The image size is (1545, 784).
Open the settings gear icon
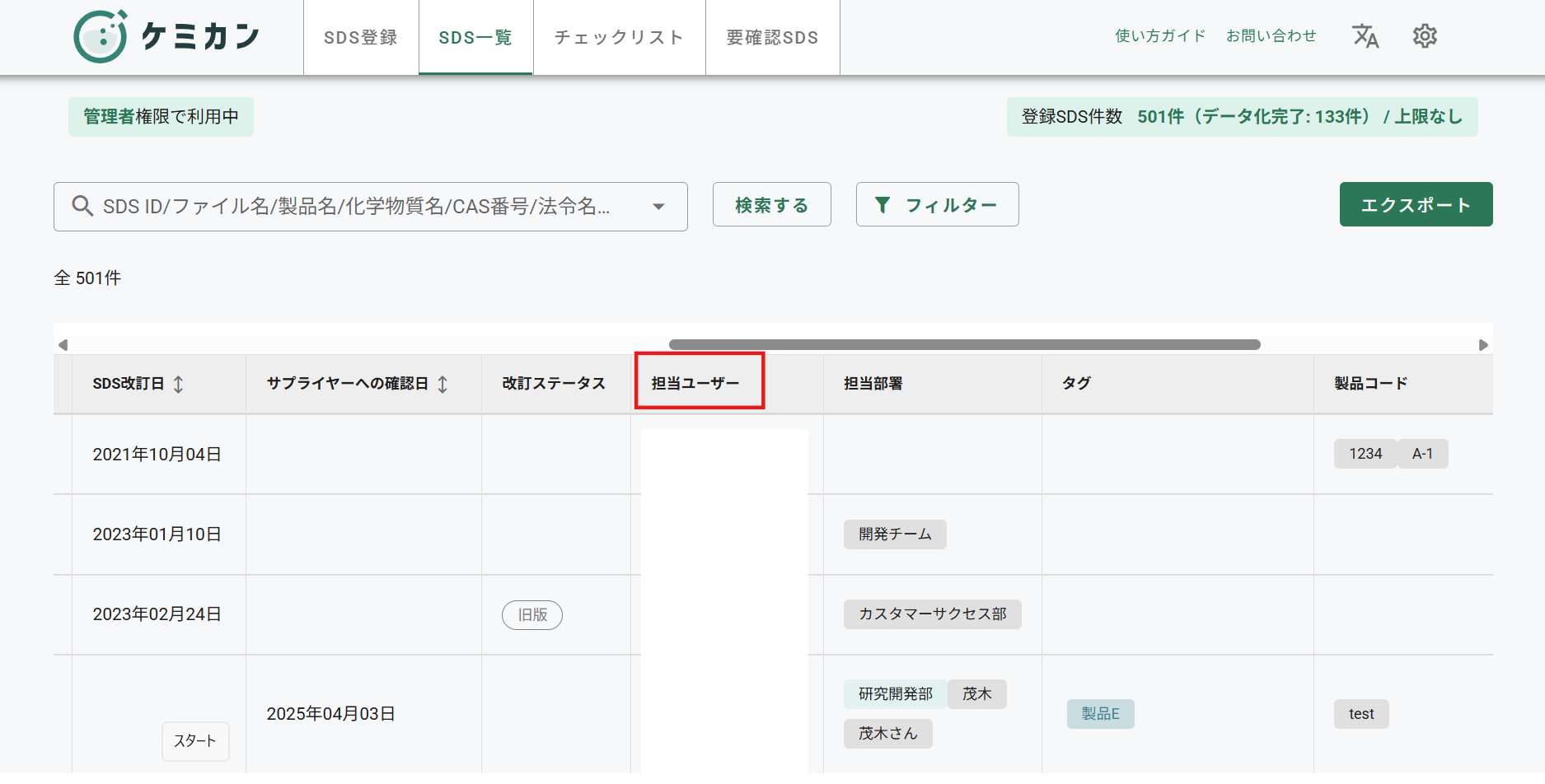pyautogui.click(x=1425, y=36)
